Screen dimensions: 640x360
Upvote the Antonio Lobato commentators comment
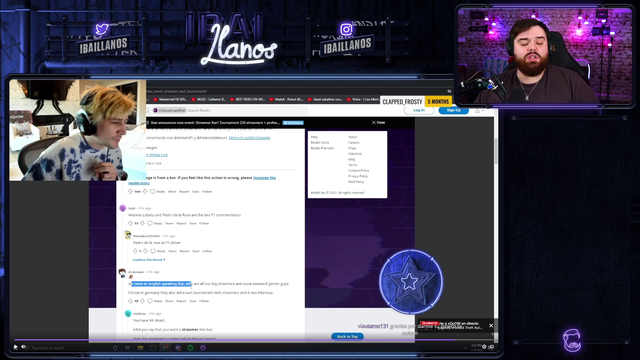[131, 223]
